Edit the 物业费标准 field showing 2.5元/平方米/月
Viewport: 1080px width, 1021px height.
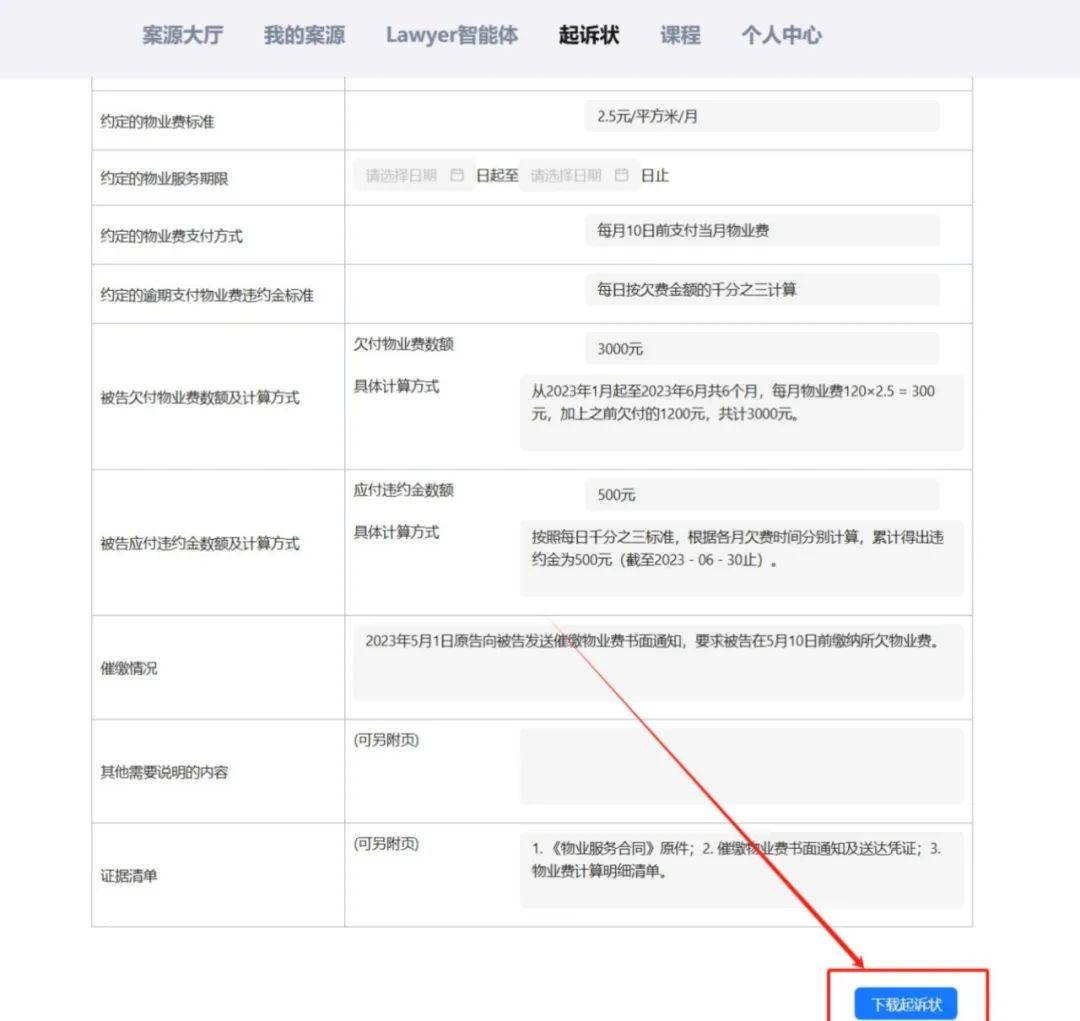(x=760, y=116)
